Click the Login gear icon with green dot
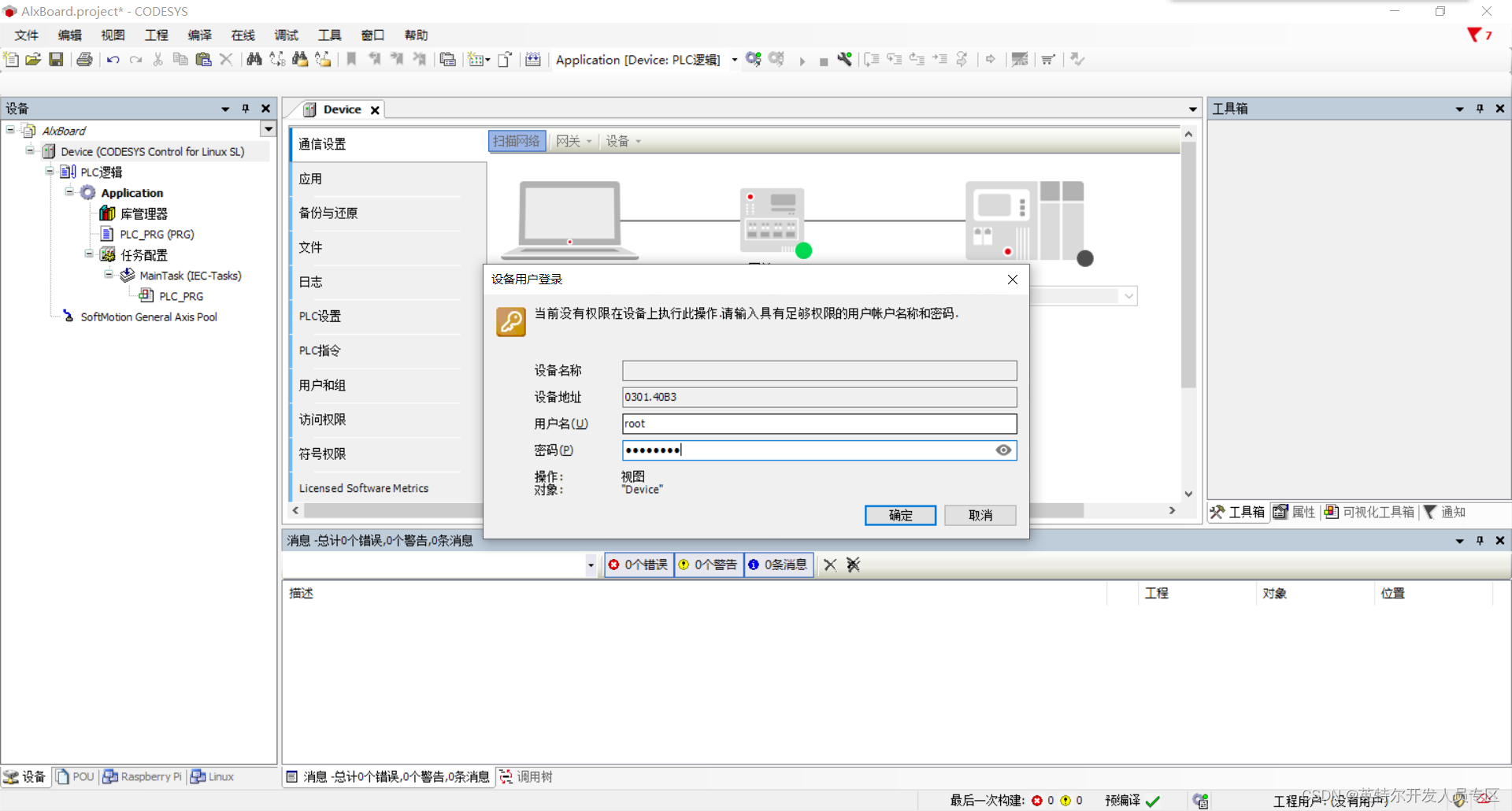 (754, 59)
